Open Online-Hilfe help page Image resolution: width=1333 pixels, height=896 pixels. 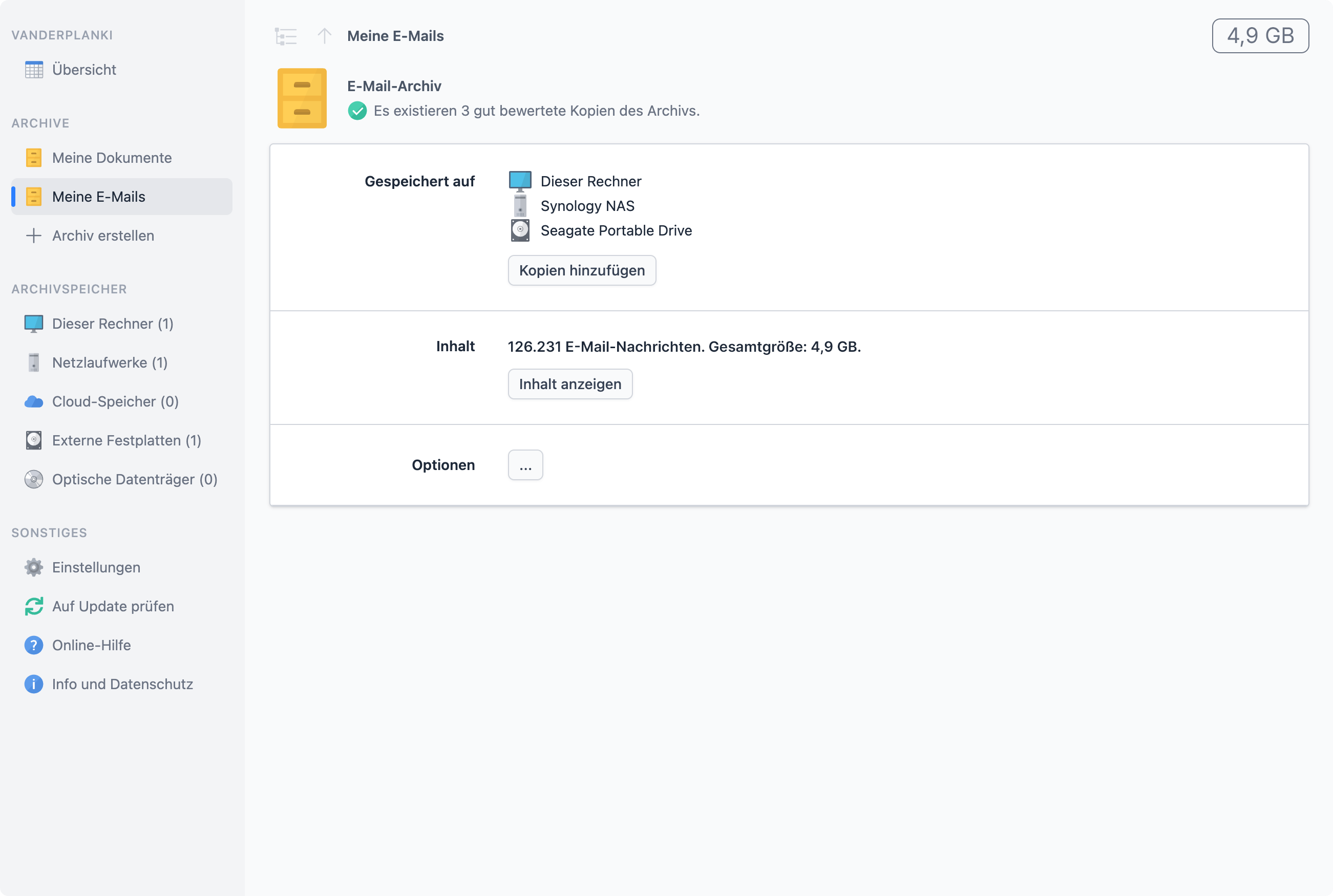[x=92, y=645]
